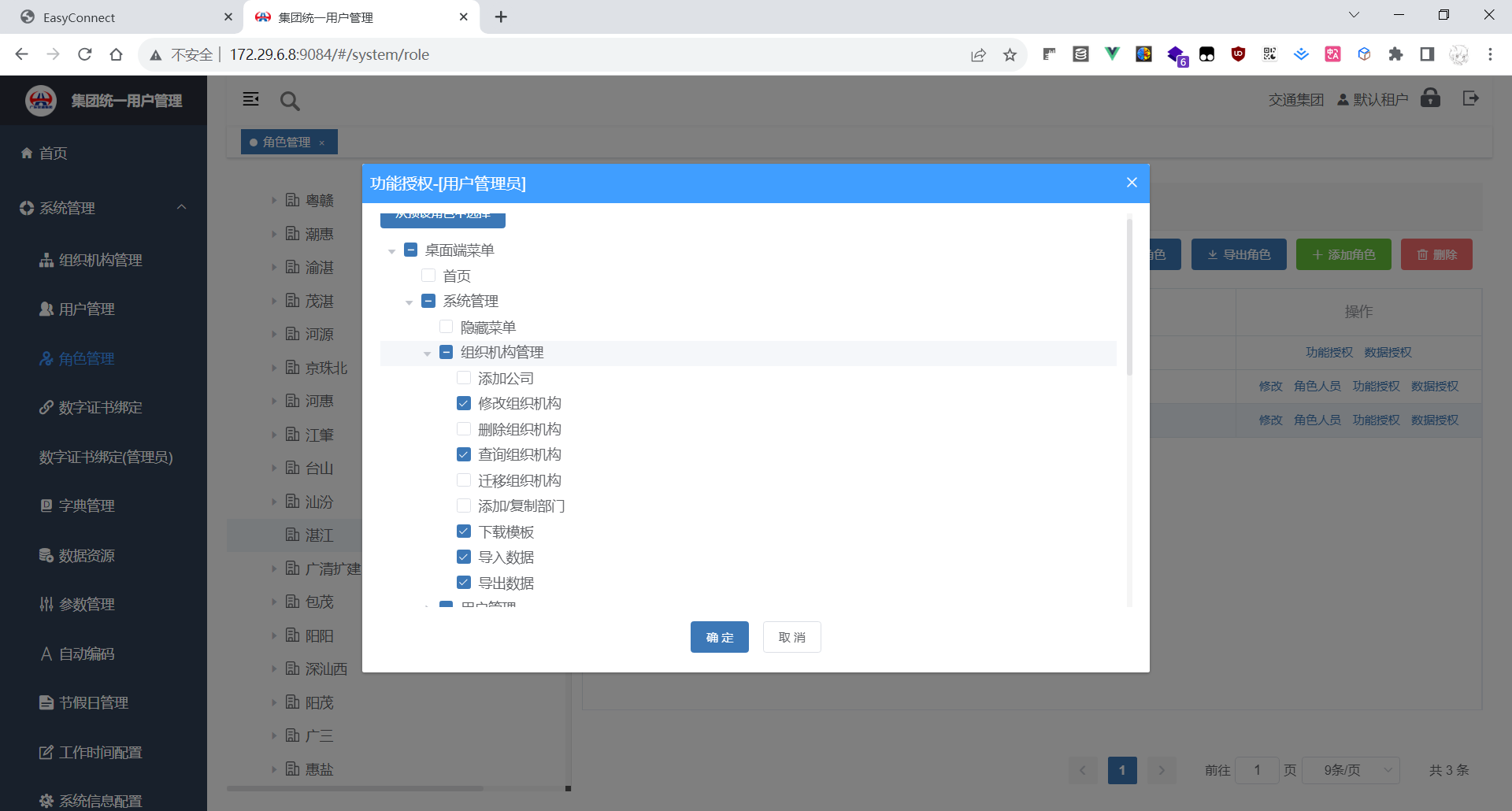
Task: Click the red 删除 button
Action: pyautogui.click(x=1436, y=254)
